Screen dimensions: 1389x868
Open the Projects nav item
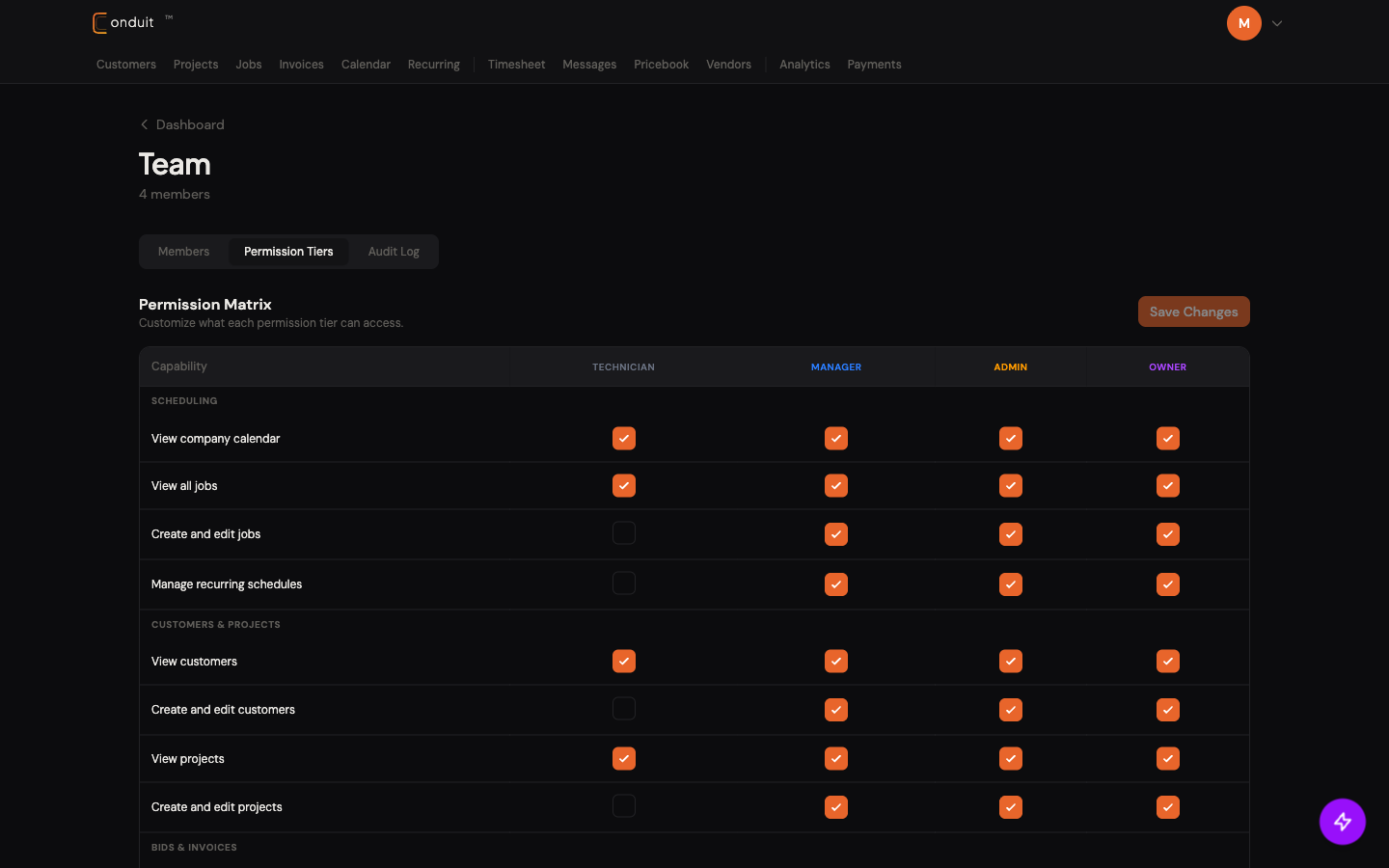(196, 65)
